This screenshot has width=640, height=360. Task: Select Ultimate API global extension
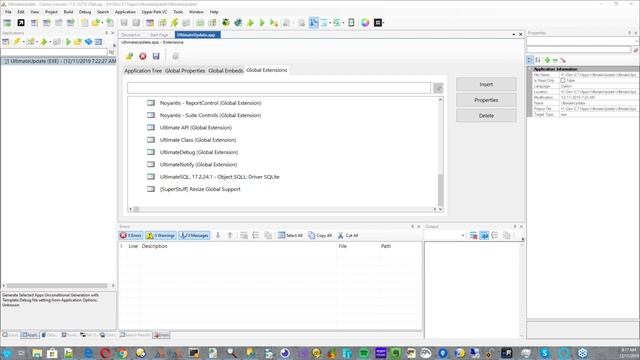[196, 127]
